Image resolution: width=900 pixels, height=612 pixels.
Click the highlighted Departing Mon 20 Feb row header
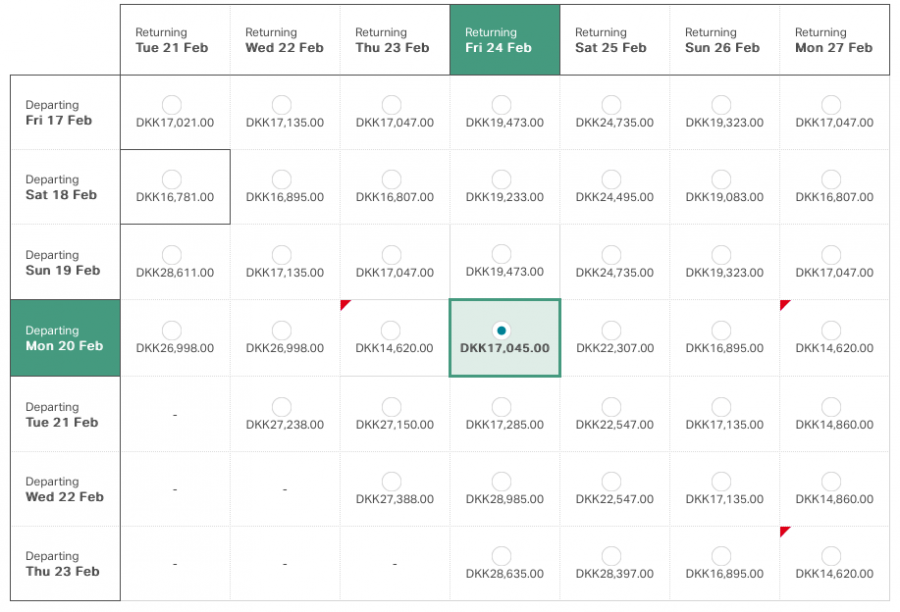coord(65,338)
